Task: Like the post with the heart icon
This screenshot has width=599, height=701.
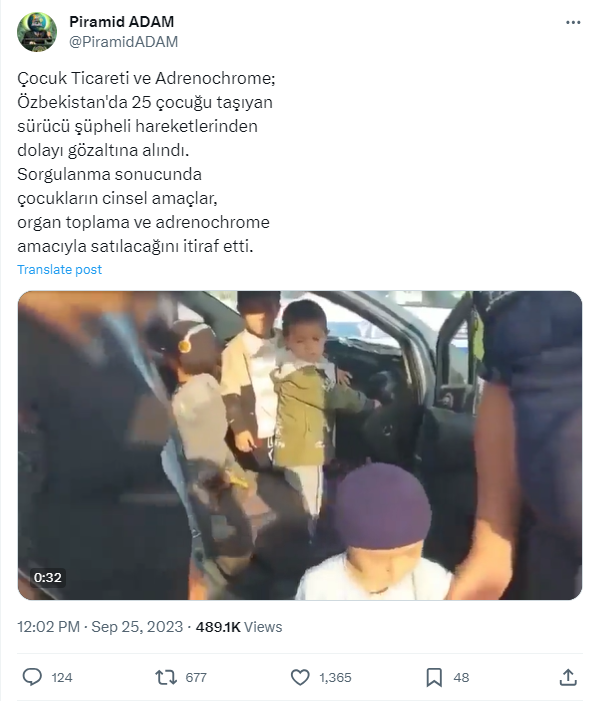Action: click(x=300, y=677)
